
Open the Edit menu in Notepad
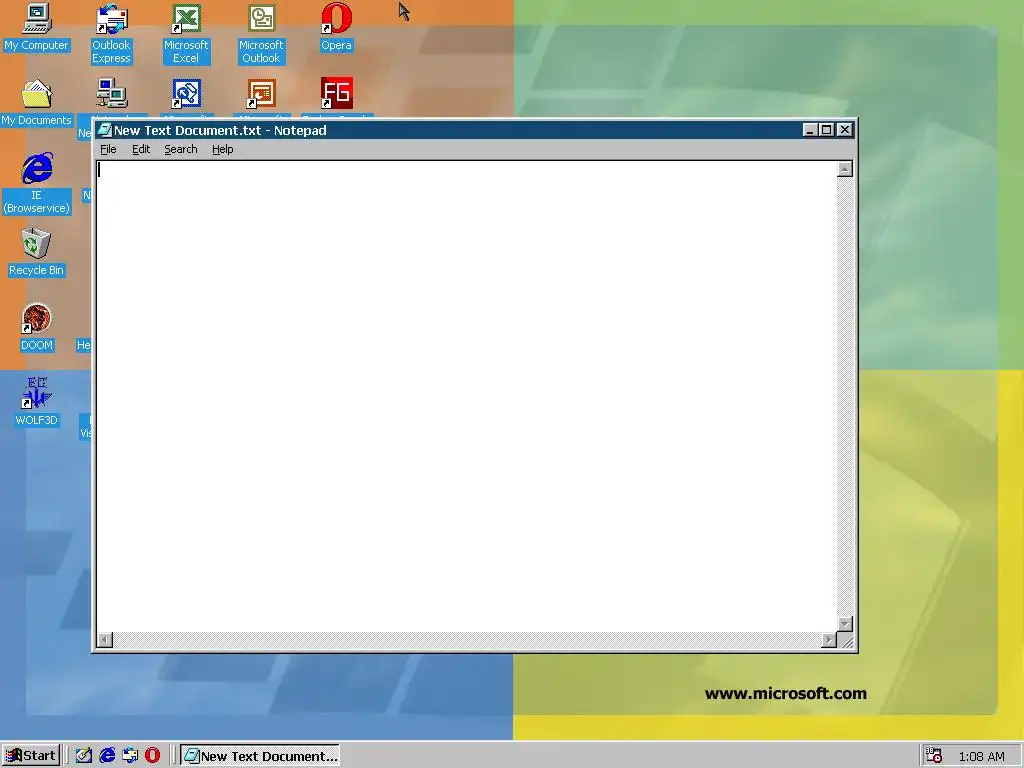point(141,150)
